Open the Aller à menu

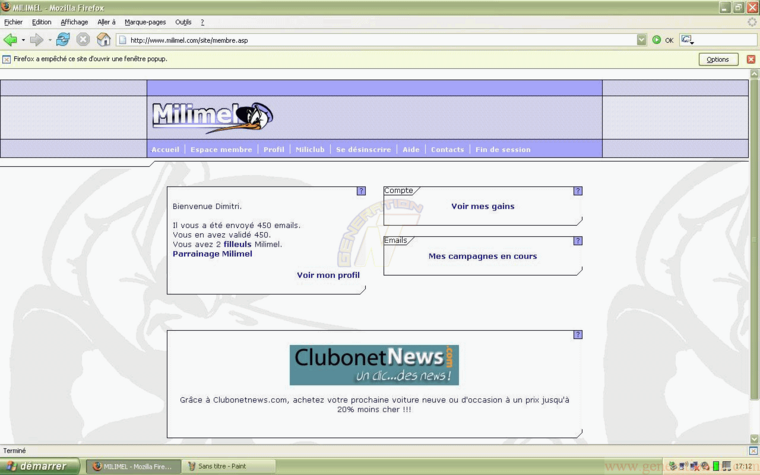[106, 22]
